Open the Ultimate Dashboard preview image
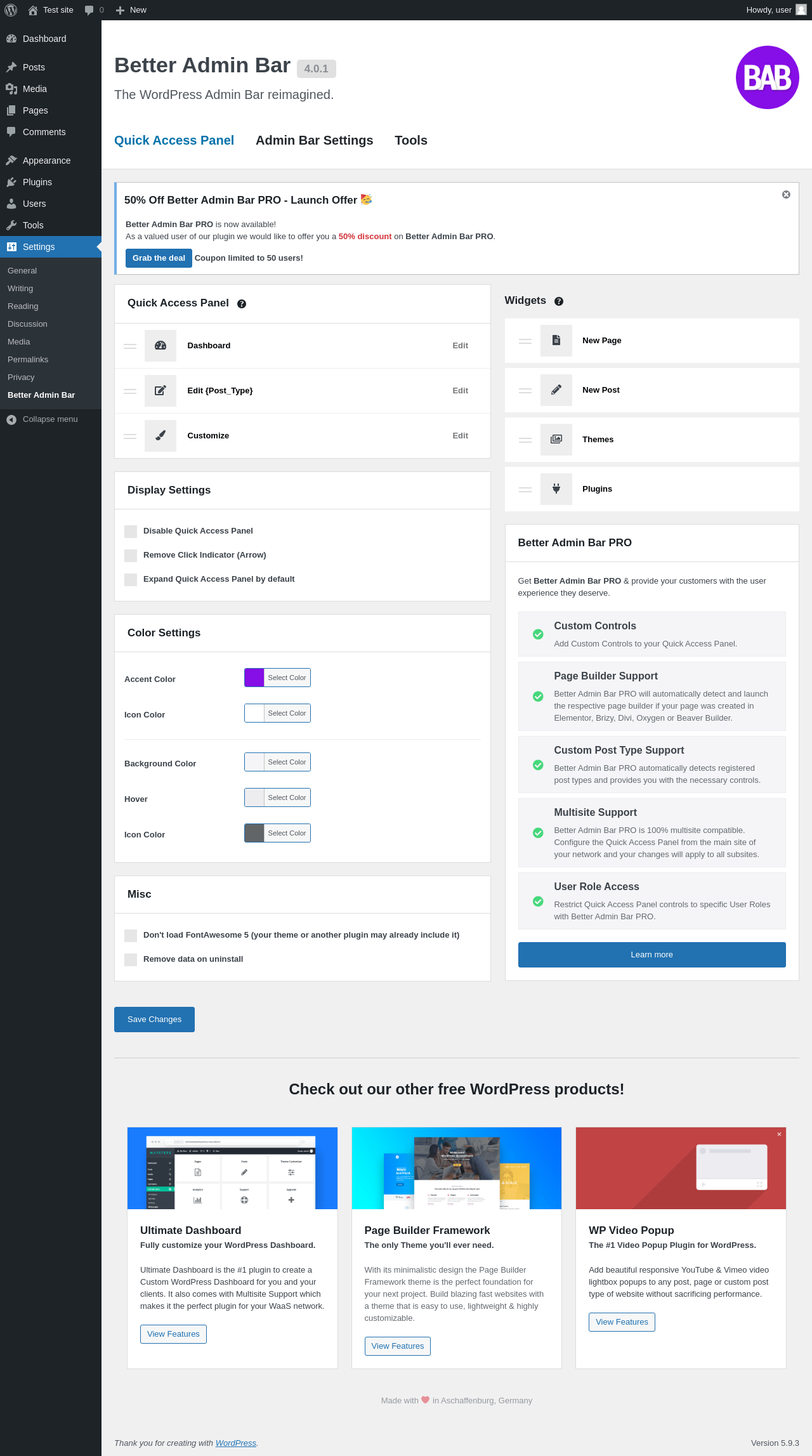Viewport: 812px width, 1456px height. (x=232, y=1168)
